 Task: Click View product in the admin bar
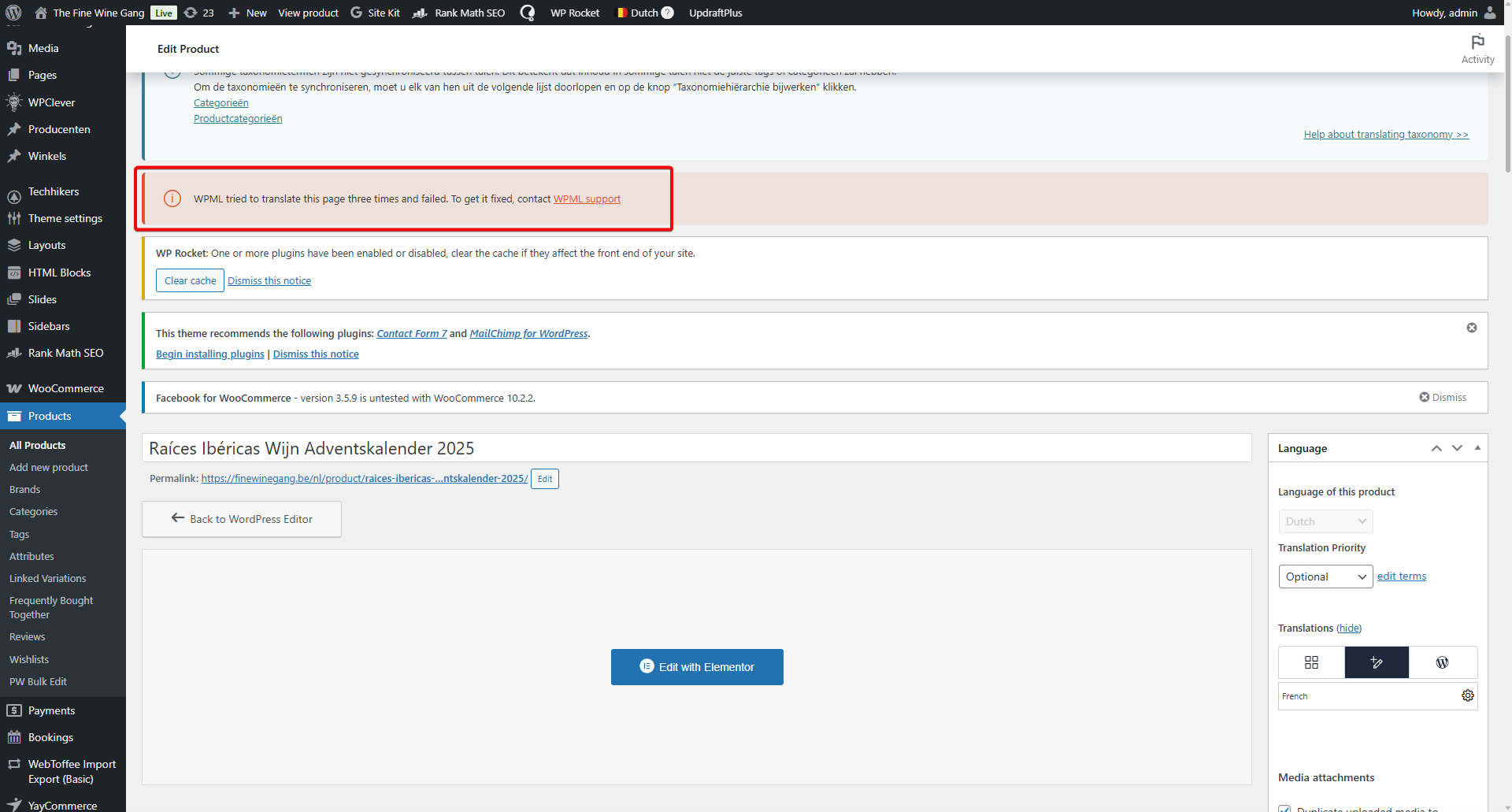point(308,13)
